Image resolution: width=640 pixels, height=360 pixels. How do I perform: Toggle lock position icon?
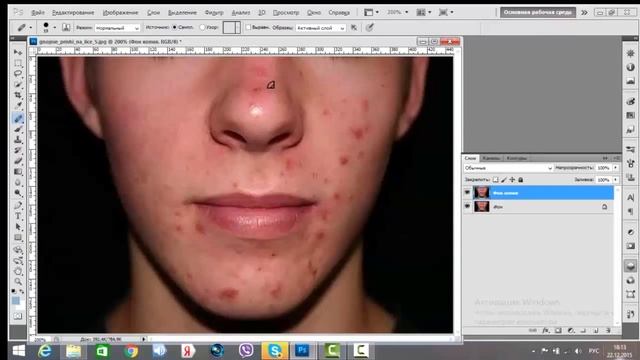(x=512, y=180)
